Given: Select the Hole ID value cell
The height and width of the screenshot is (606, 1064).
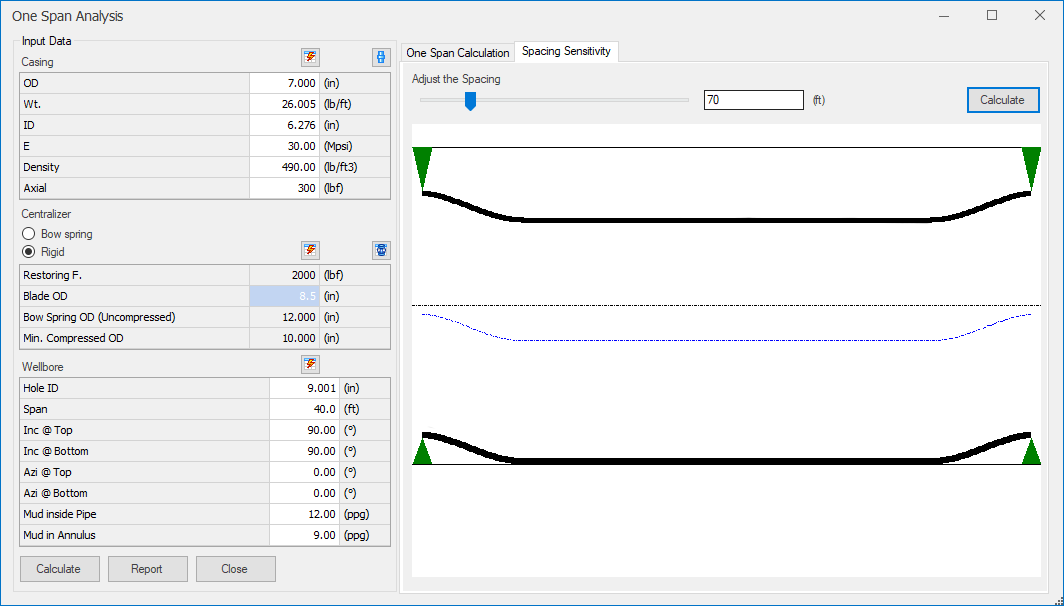Looking at the screenshot, I should (304, 388).
